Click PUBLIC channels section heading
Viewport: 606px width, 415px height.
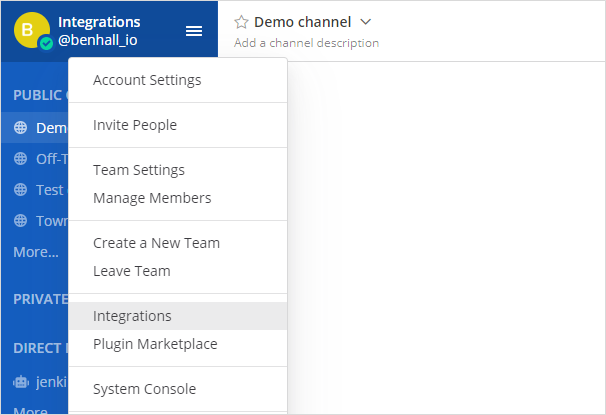41,95
